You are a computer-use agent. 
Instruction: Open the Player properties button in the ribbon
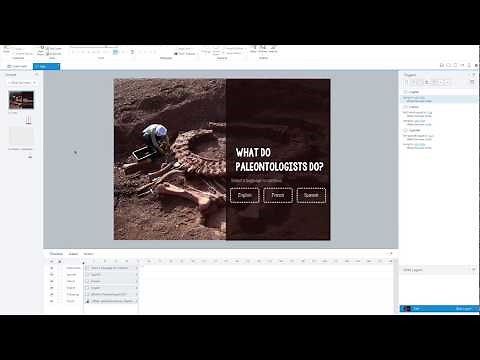(253, 49)
